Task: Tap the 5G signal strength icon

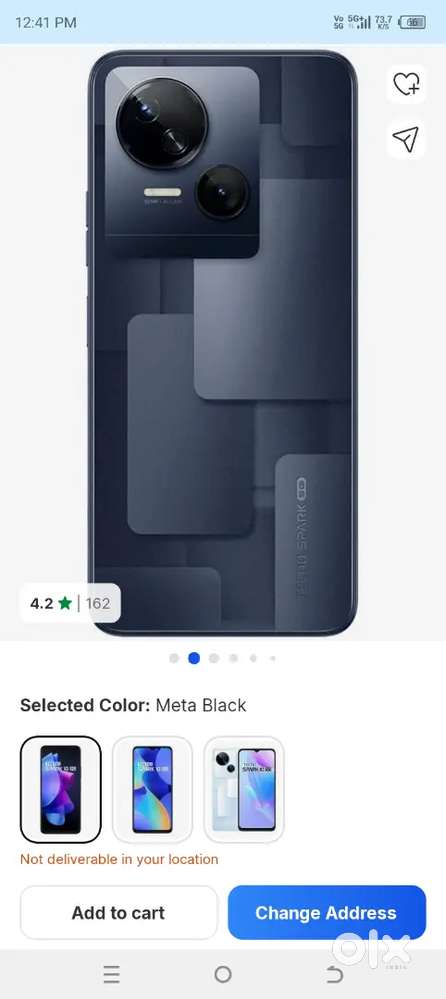Action: (x=359, y=22)
